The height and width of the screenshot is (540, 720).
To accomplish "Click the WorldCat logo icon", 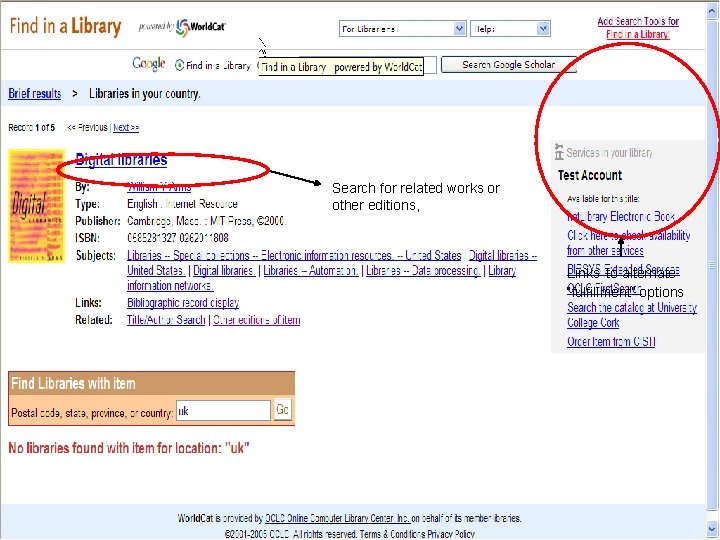I will click(x=183, y=28).
